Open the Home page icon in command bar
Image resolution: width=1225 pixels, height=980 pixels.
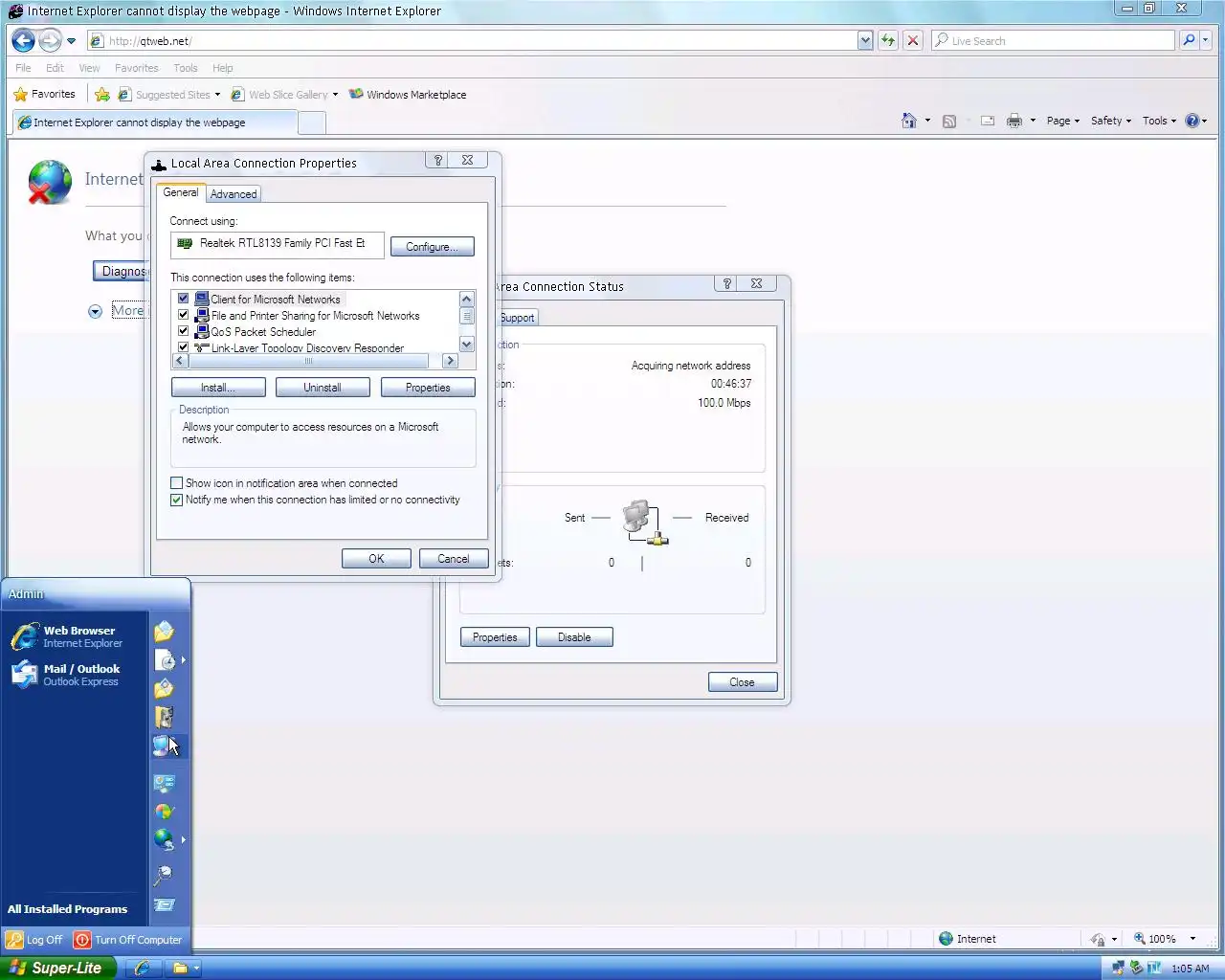(909, 121)
